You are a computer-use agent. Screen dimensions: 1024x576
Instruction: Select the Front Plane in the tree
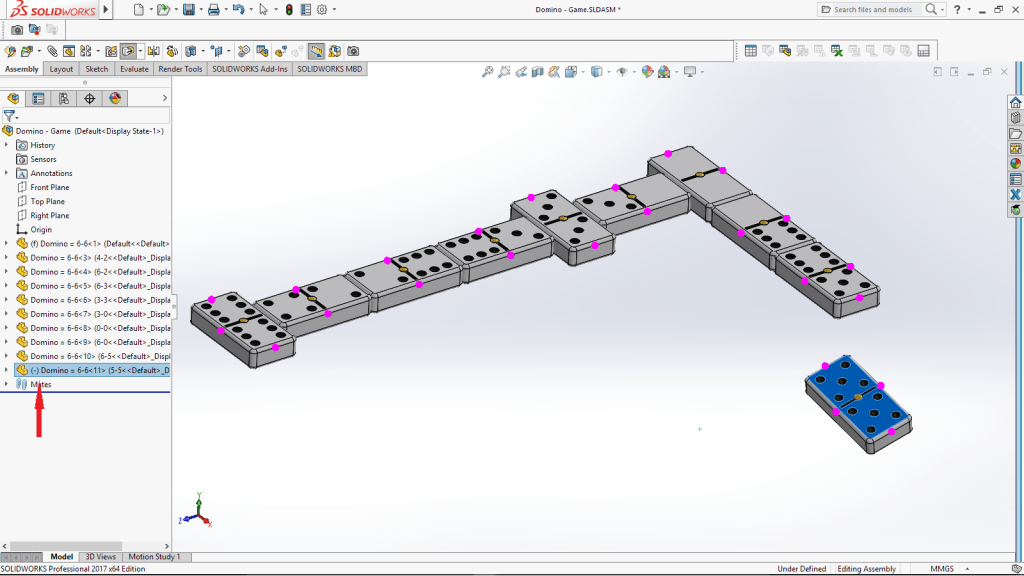coord(49,187)
